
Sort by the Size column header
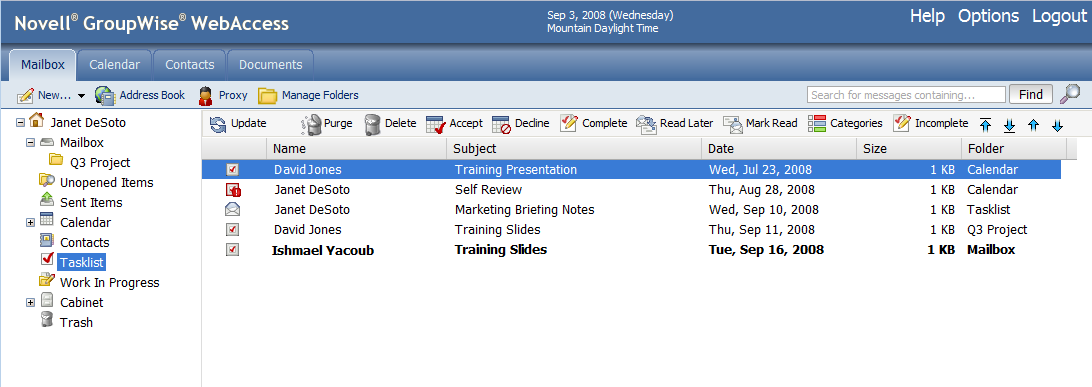(909, 148)
